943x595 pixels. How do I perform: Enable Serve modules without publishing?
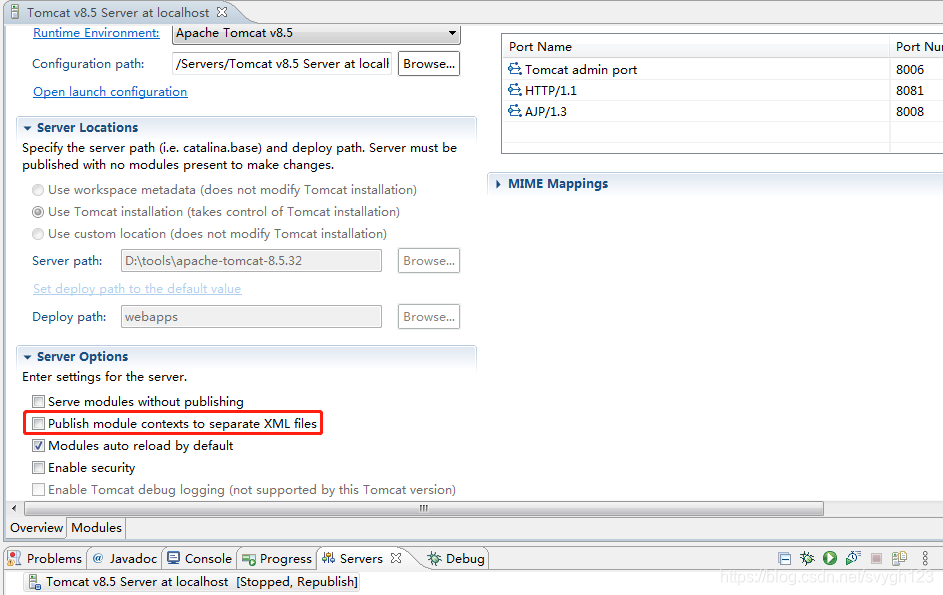[x=38, y=401]
